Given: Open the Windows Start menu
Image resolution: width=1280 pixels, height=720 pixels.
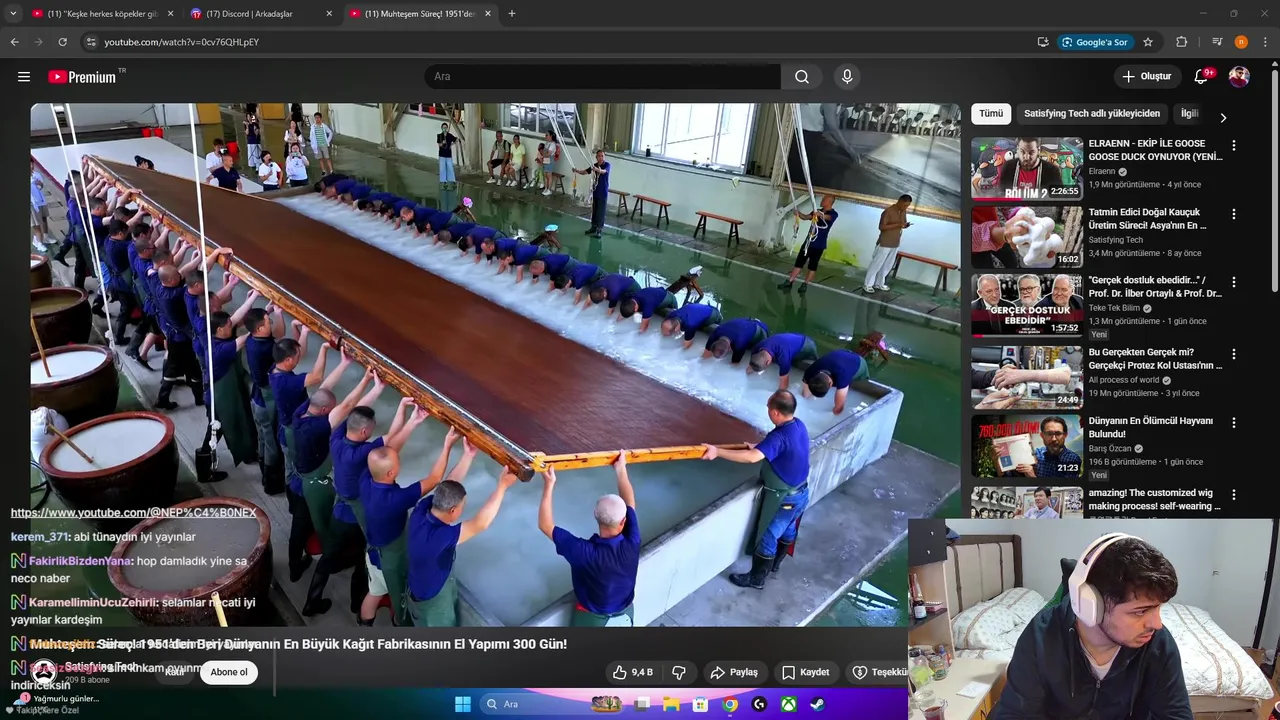Looking at the screenshot, I should [x=463, y=704].
